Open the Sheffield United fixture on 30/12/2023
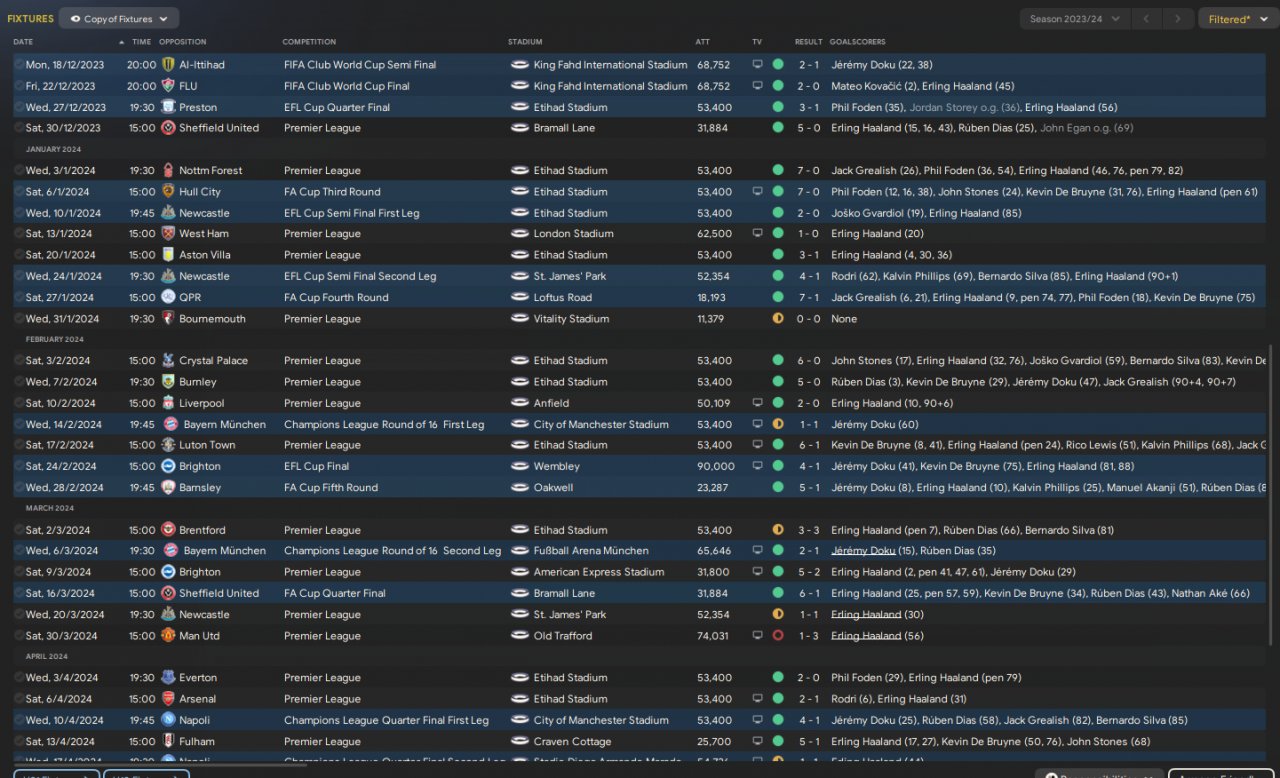Viewport: 1280px width, 778px height. (x=639, y=128)
